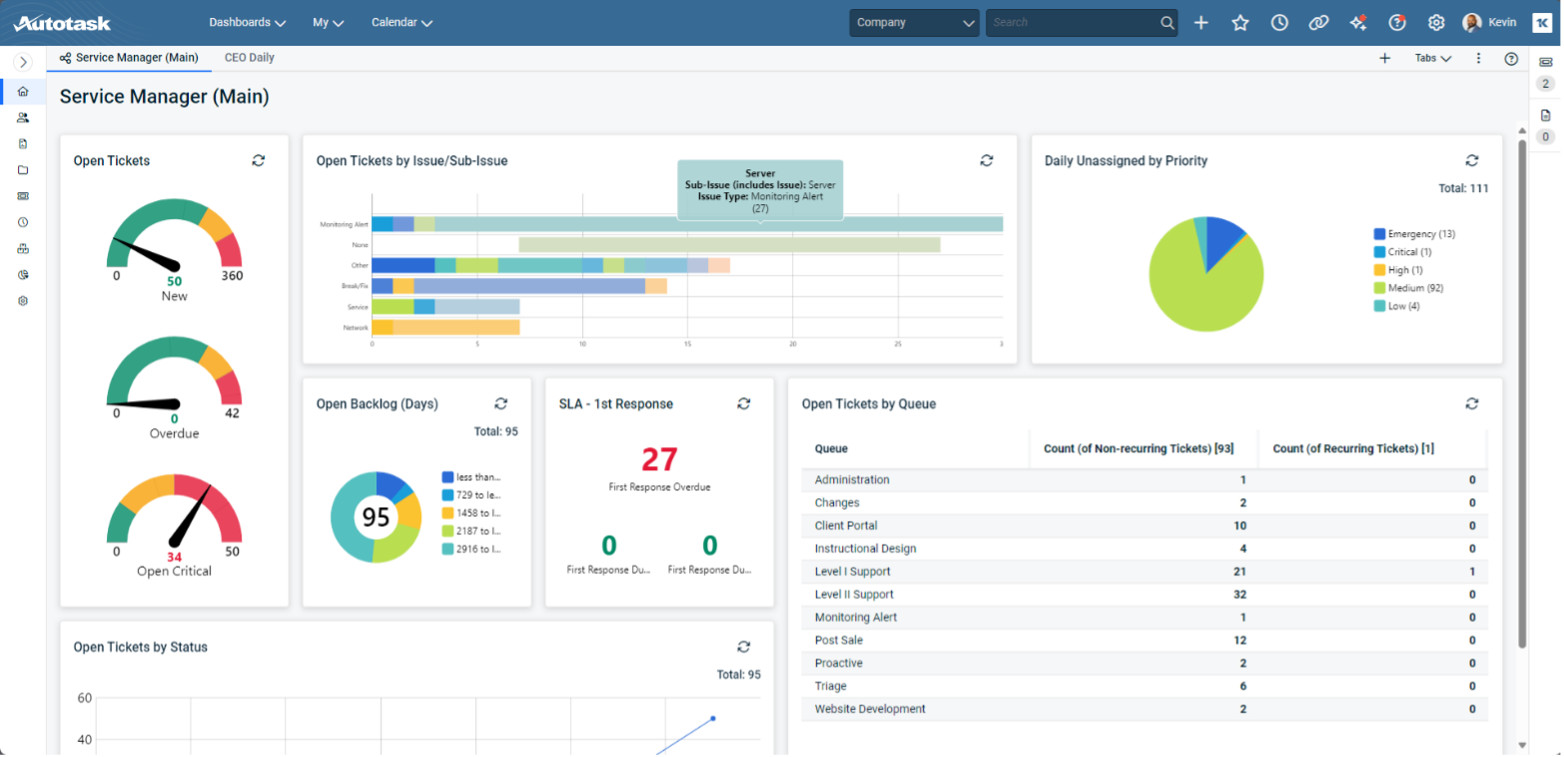Viewport: 1564px width, 757px height.
Task: Open the timesheets clock icon in sidebar
Action: coord(22,222)
